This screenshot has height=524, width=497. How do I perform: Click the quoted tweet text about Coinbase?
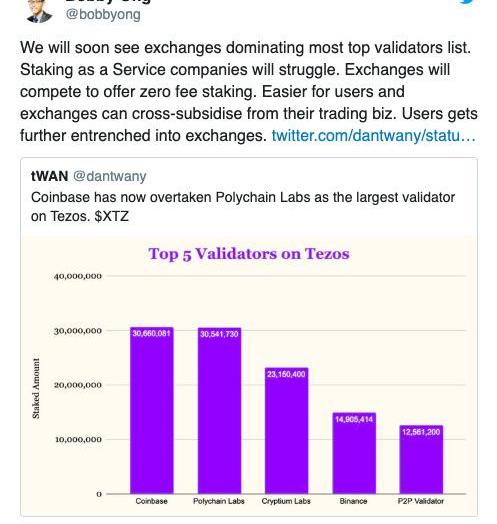coord(243,207)
